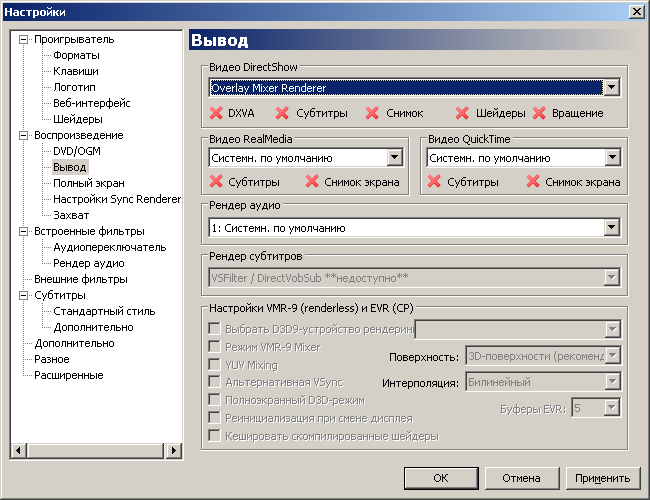Toggle the Режим VMR-9 Mixer checkbox
650x500 pixels.
[x=213, y=347]
